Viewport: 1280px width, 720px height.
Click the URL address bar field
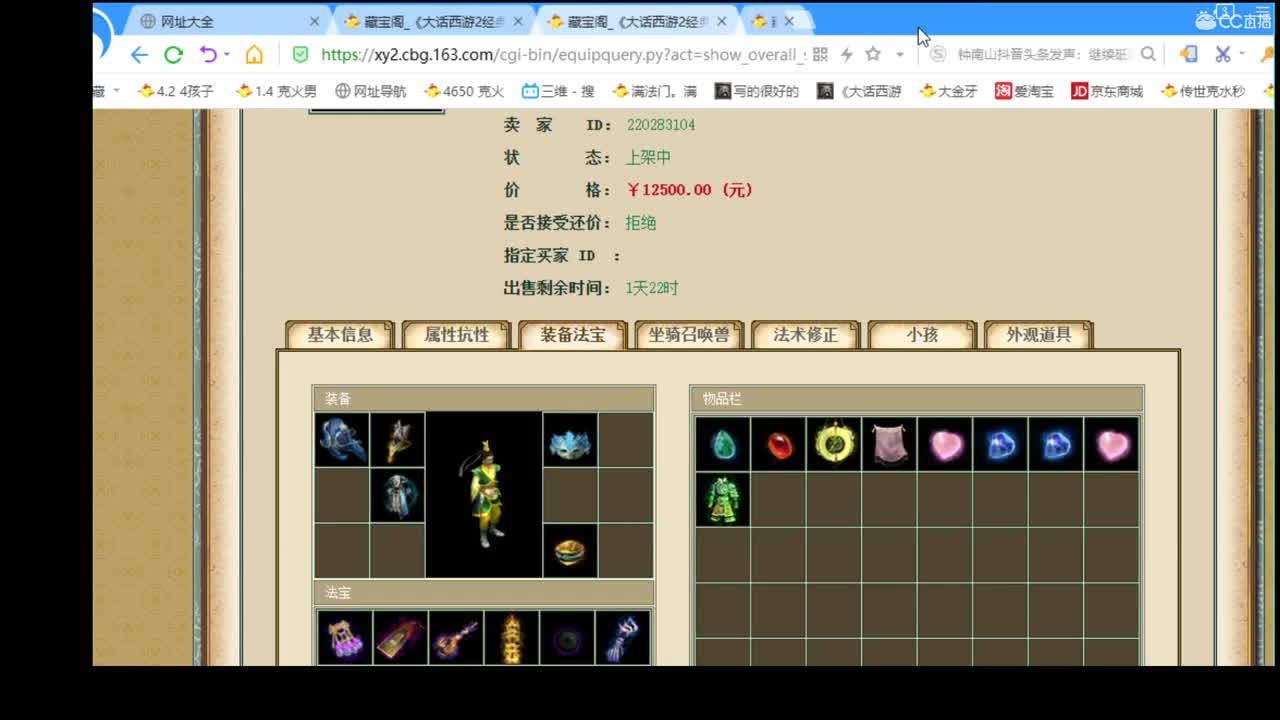pyautogui.click(x=563, y=54)
